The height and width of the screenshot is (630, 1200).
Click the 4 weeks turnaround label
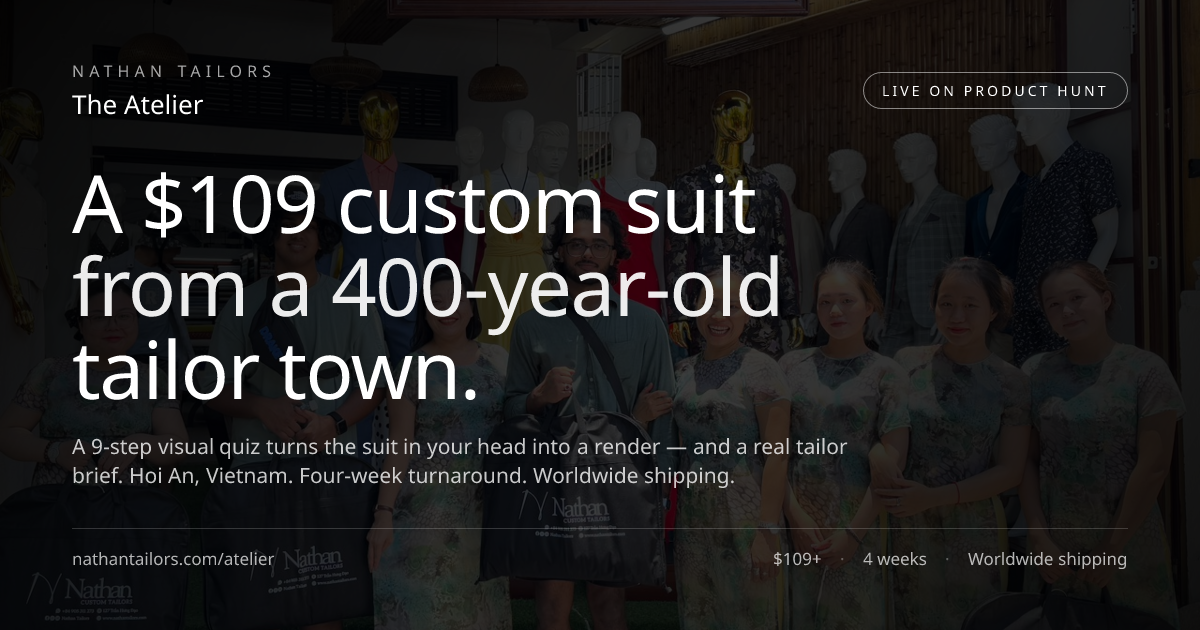point(895,559)
